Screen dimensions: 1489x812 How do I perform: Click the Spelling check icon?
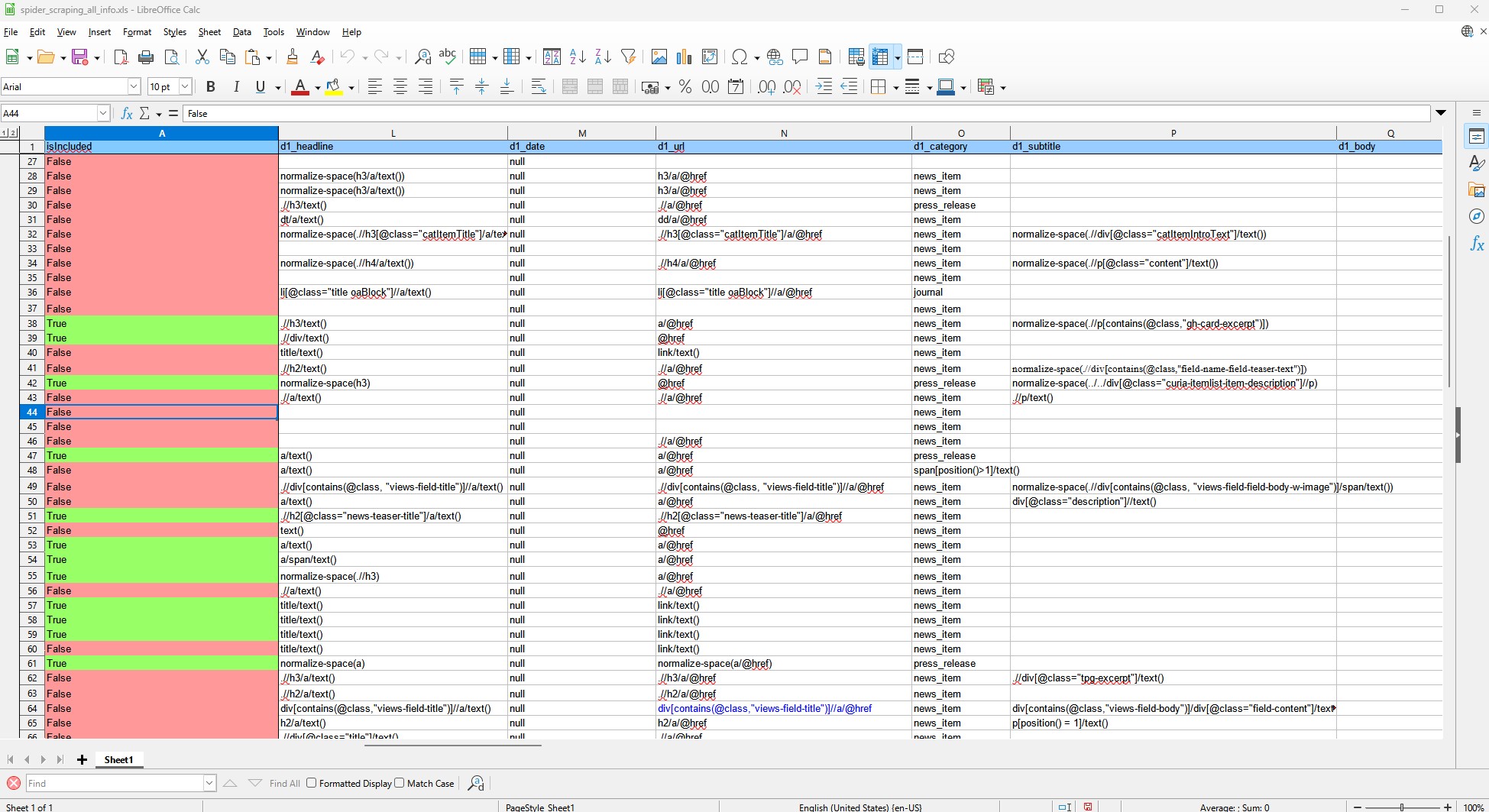tap(448, 57)
